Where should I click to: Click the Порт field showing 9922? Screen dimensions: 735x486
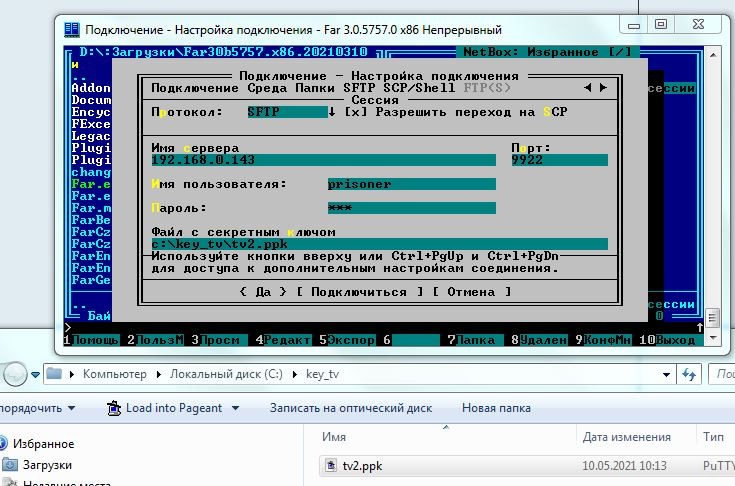558,160
